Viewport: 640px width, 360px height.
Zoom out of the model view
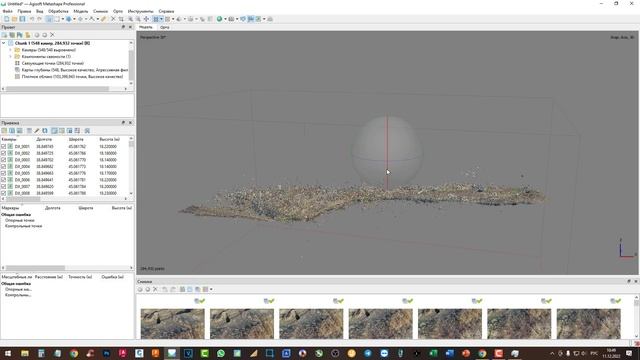click(138, 19)
